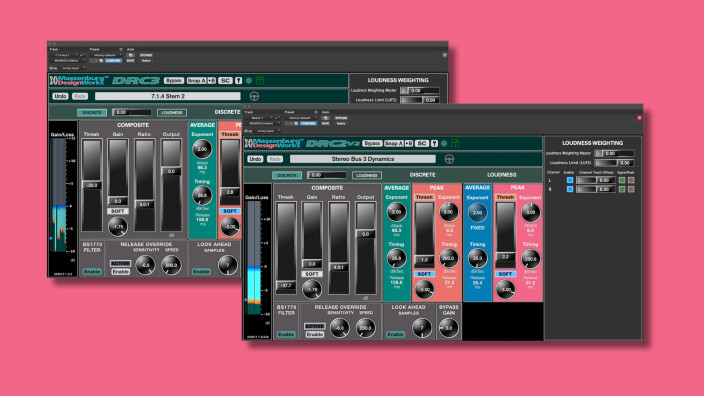Click the round status LED in DRC3 header
Viewport: 704px width, 396px height.
(249, 80)
